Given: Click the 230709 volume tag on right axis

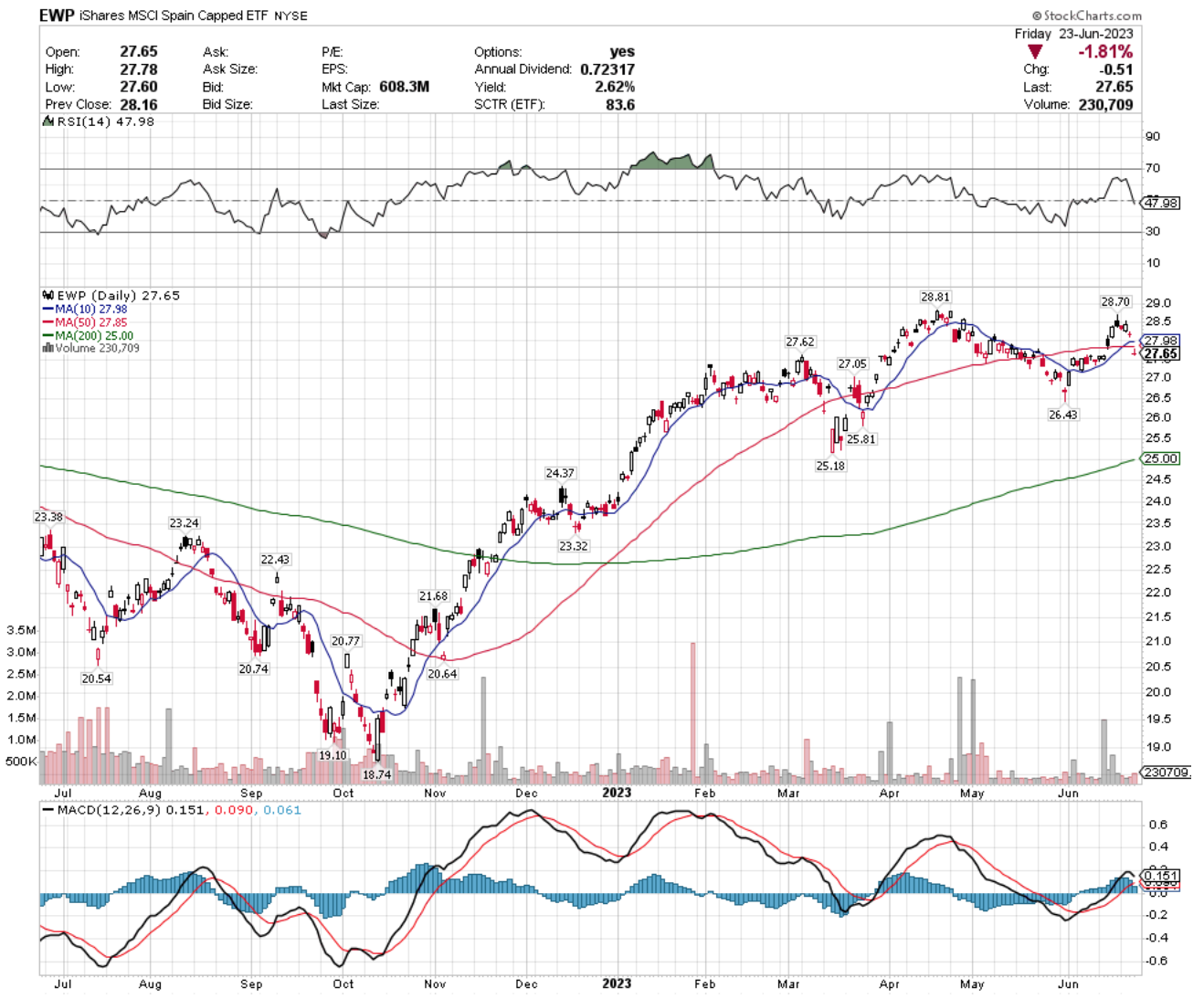Looking at the screenshot, I should [1167, 773].
